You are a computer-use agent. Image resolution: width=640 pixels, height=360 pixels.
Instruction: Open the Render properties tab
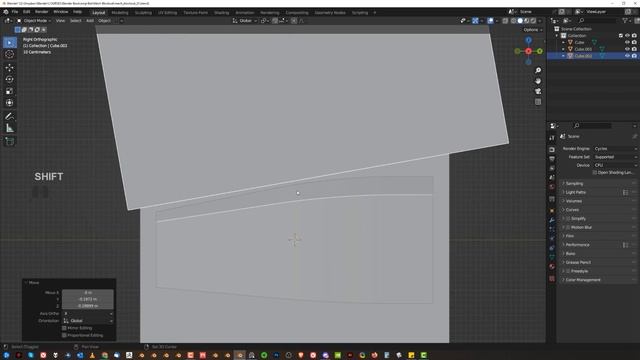pyautogui.click(x=552, y=149)
